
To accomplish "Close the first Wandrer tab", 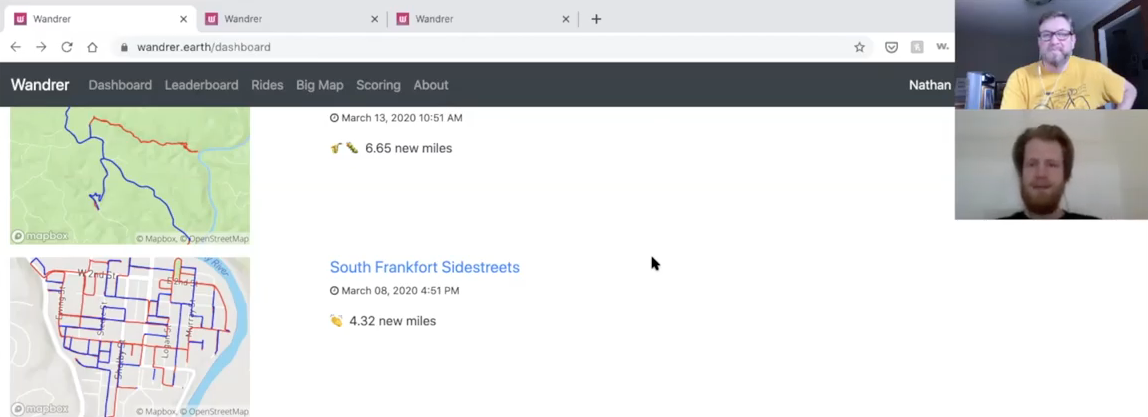I will pyautogui.click(x=183, y=19).
